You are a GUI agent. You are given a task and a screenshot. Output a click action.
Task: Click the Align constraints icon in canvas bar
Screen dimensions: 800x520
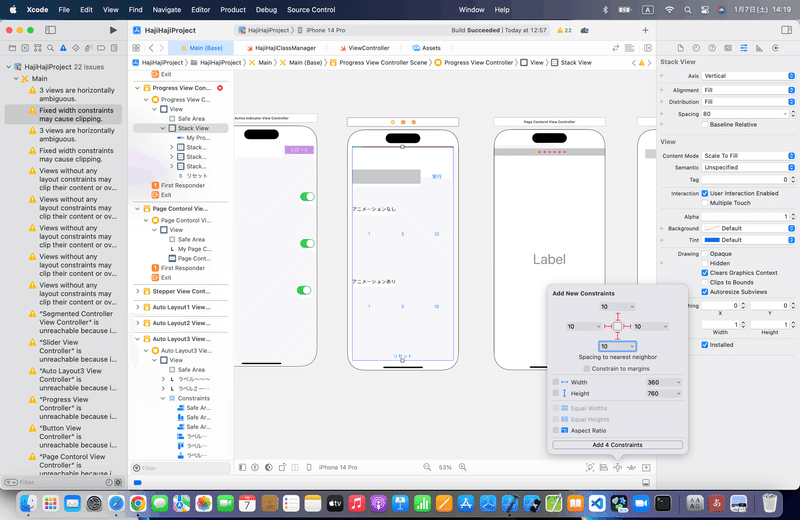pyautogui.click(x=604, y=467)
